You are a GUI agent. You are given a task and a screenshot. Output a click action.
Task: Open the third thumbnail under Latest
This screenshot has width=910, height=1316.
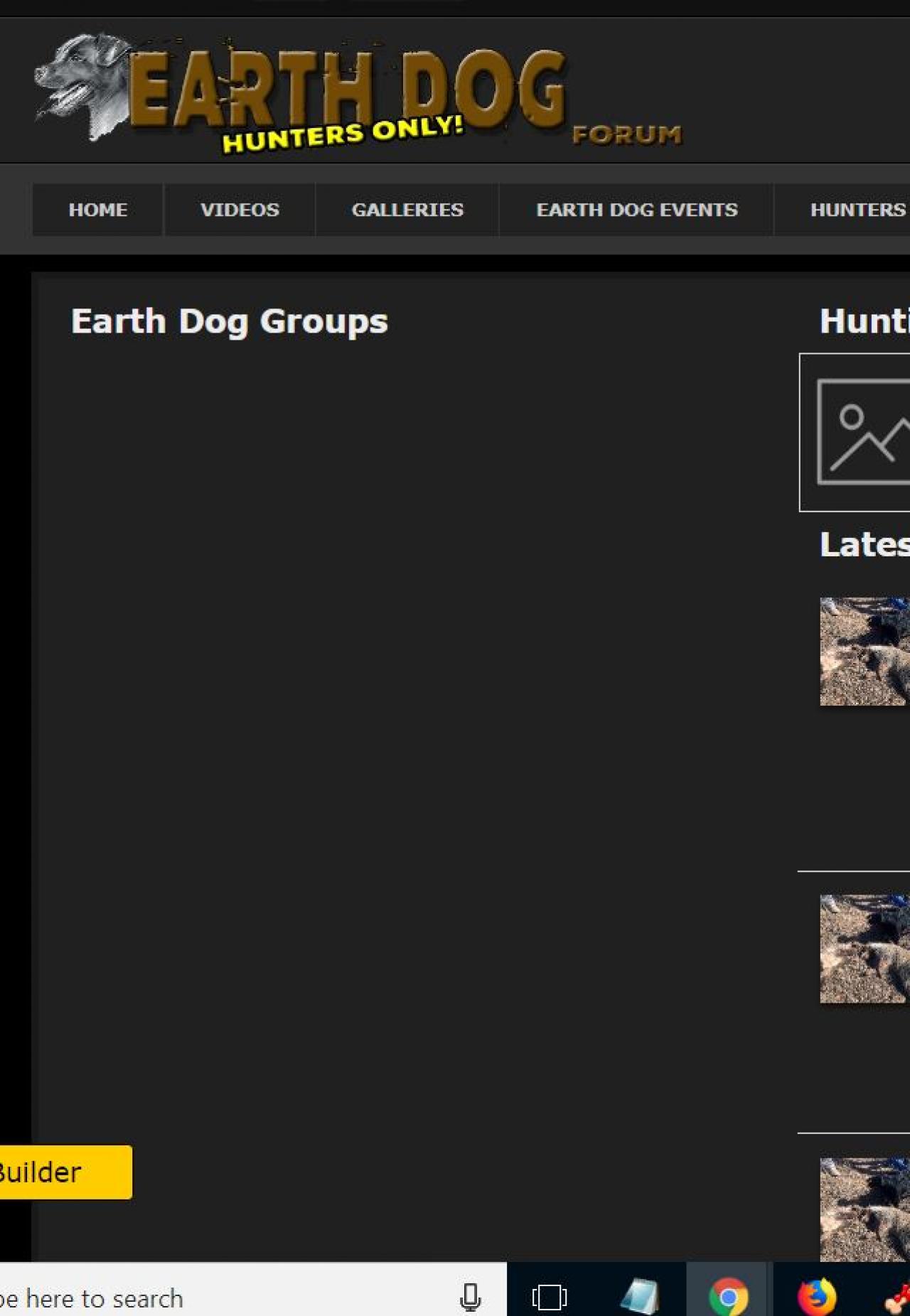click(864, 1209)
